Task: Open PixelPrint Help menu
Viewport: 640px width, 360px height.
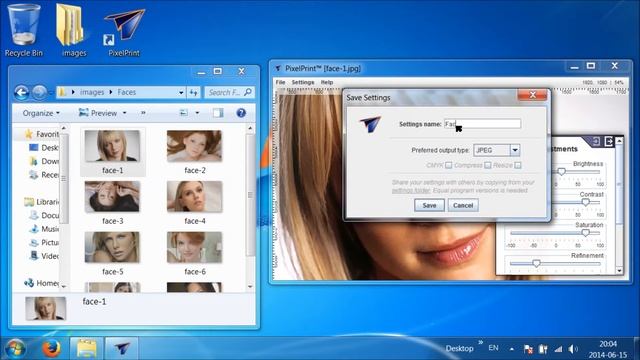Action: tap(327, 82)
